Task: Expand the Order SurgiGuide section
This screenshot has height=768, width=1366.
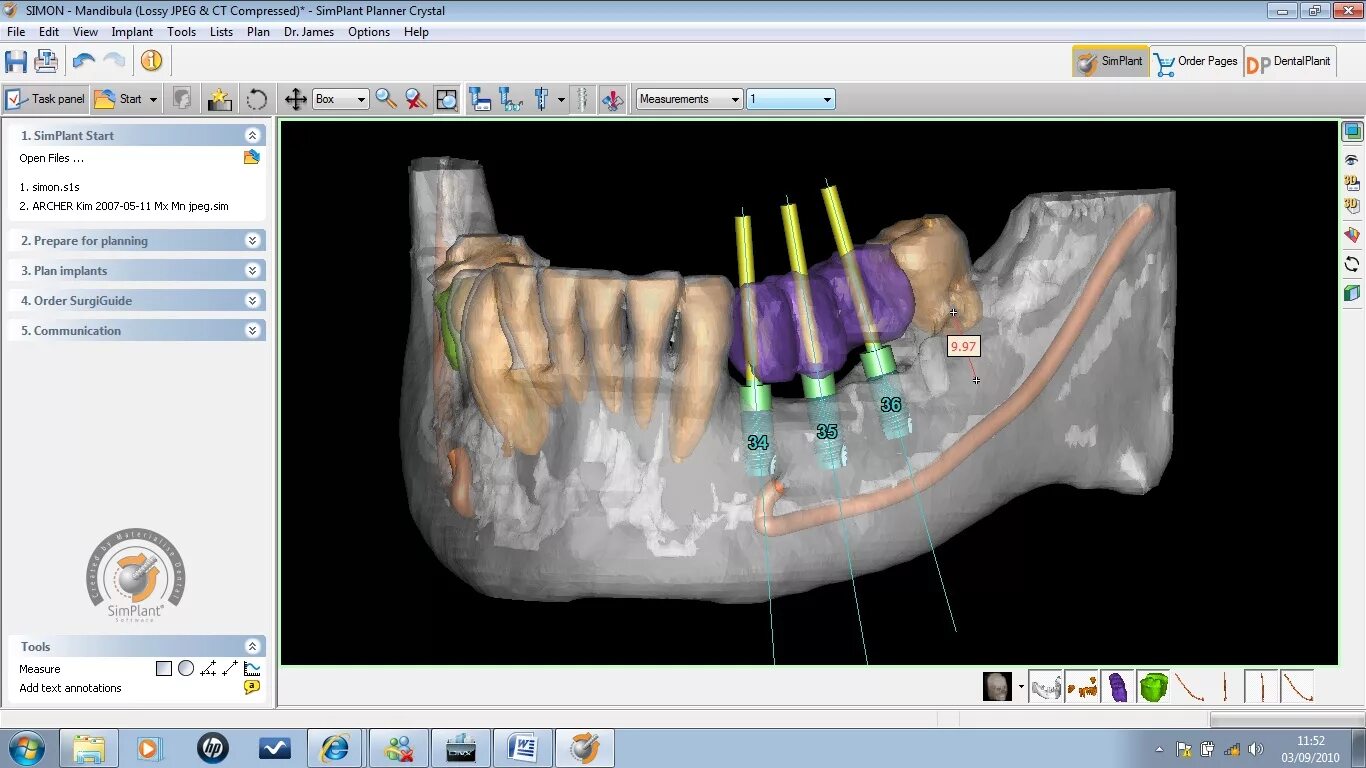Action: pos(253,300)
